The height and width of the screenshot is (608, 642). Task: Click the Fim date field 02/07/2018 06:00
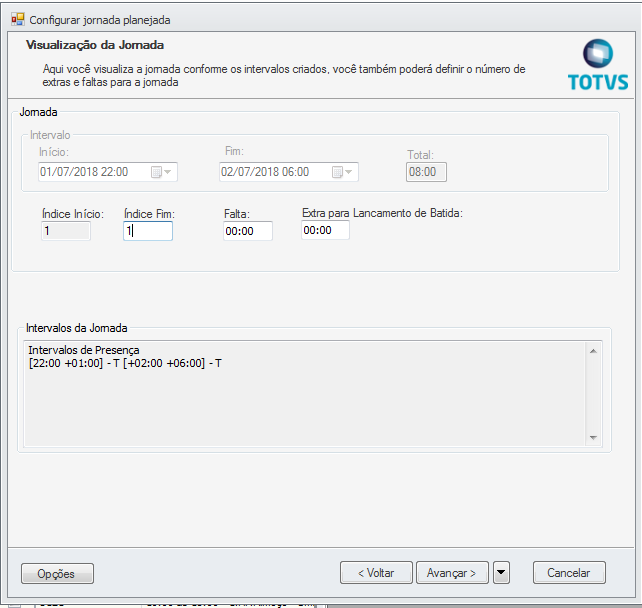point(289,172)
